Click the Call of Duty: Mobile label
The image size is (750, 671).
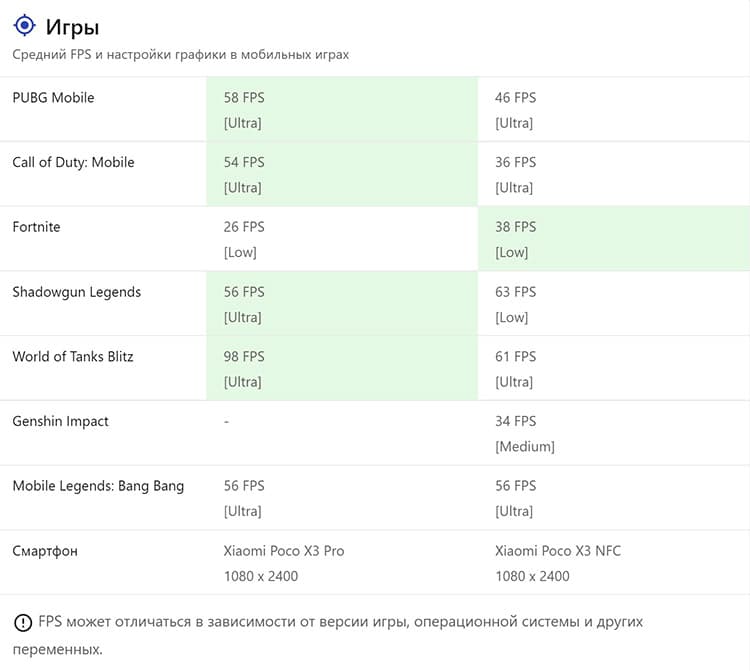pos(73,162)
